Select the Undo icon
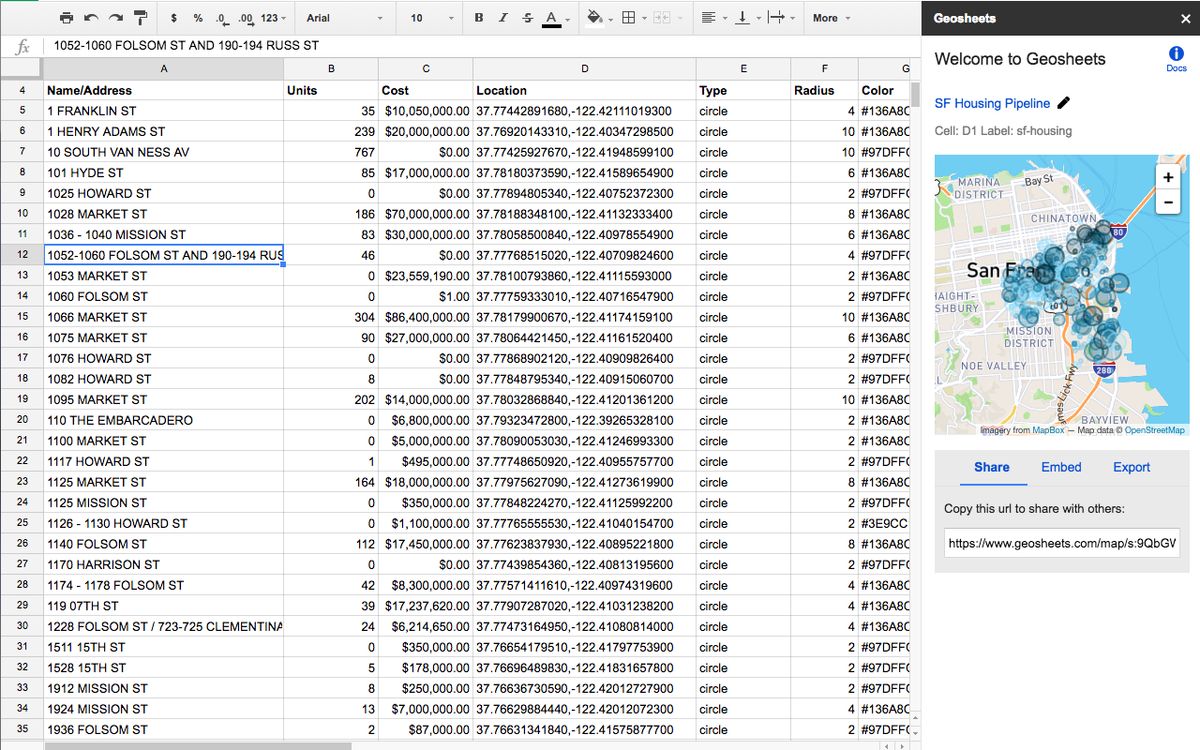 click(x=91, y=18)
